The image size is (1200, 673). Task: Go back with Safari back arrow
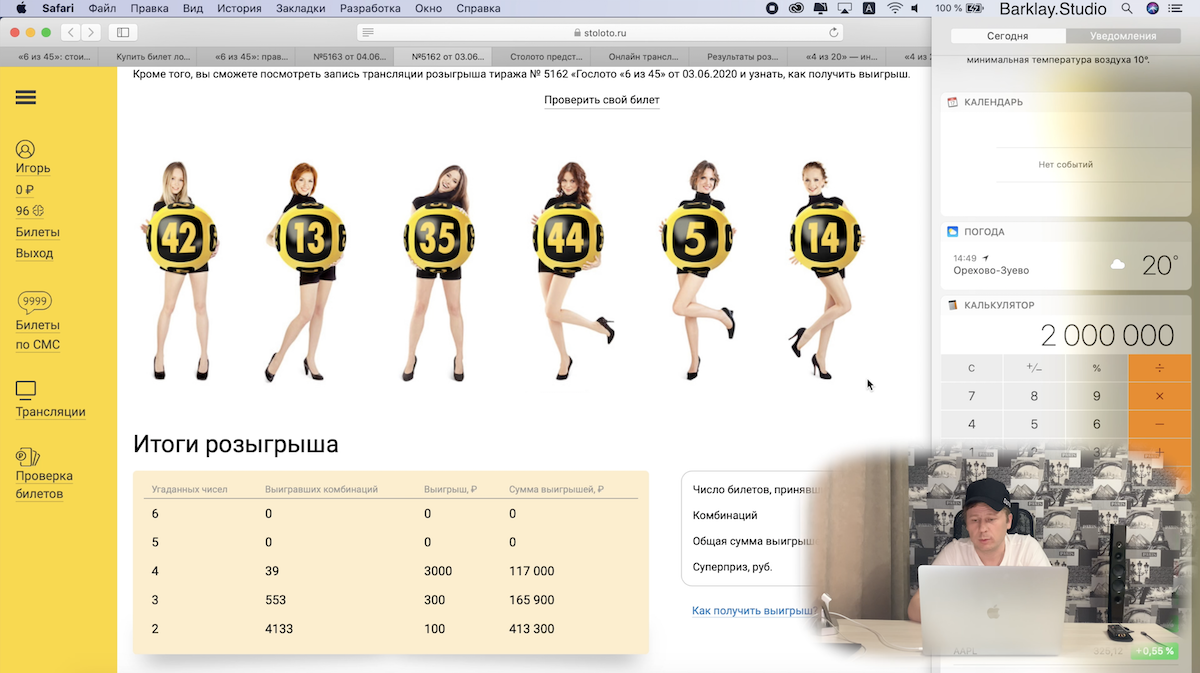pos(72,32)
